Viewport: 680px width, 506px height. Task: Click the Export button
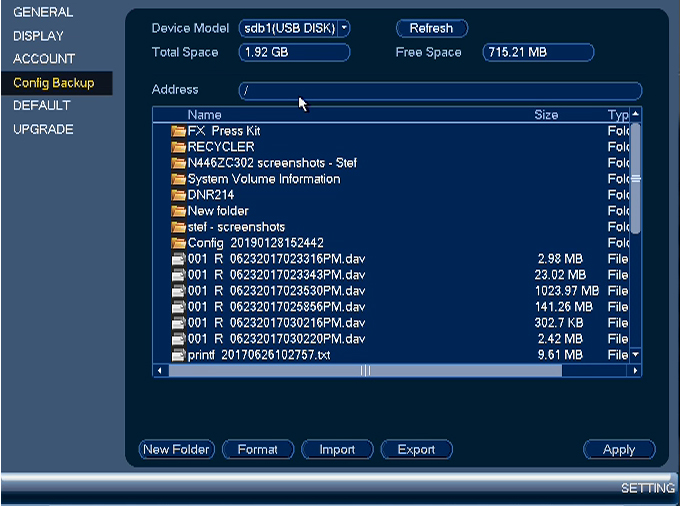click(416, 449)
